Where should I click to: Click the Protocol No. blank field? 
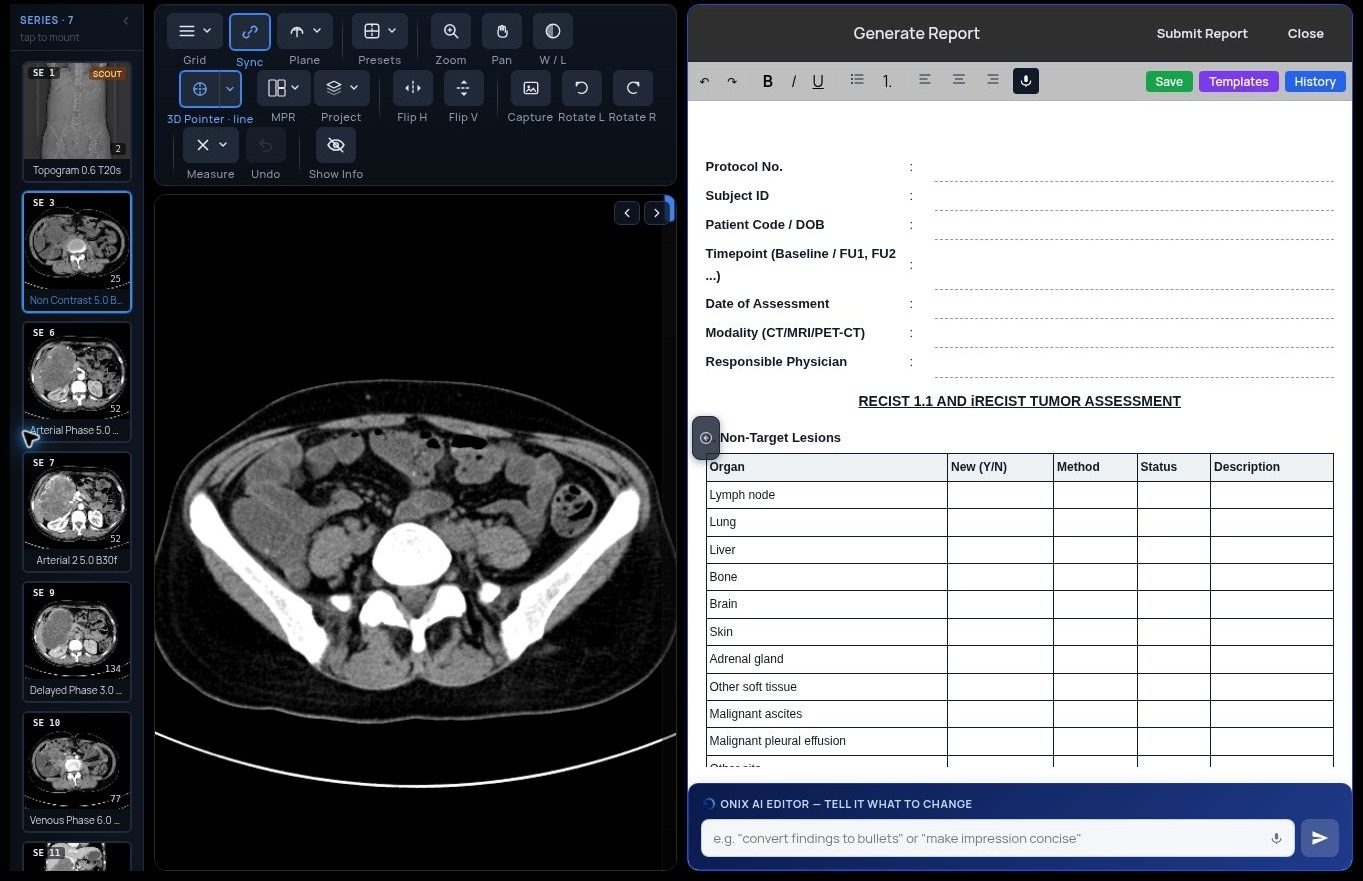[x=1134, y=168]
